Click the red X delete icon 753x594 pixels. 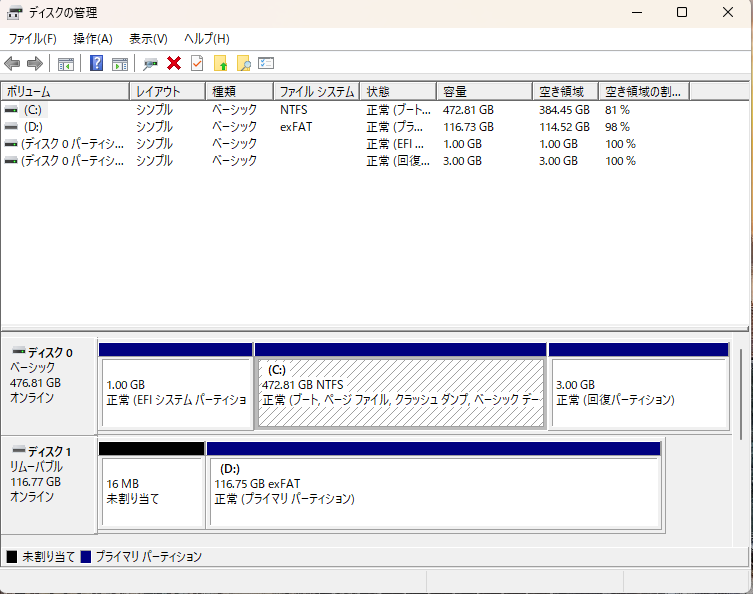[x=174, y=63]
